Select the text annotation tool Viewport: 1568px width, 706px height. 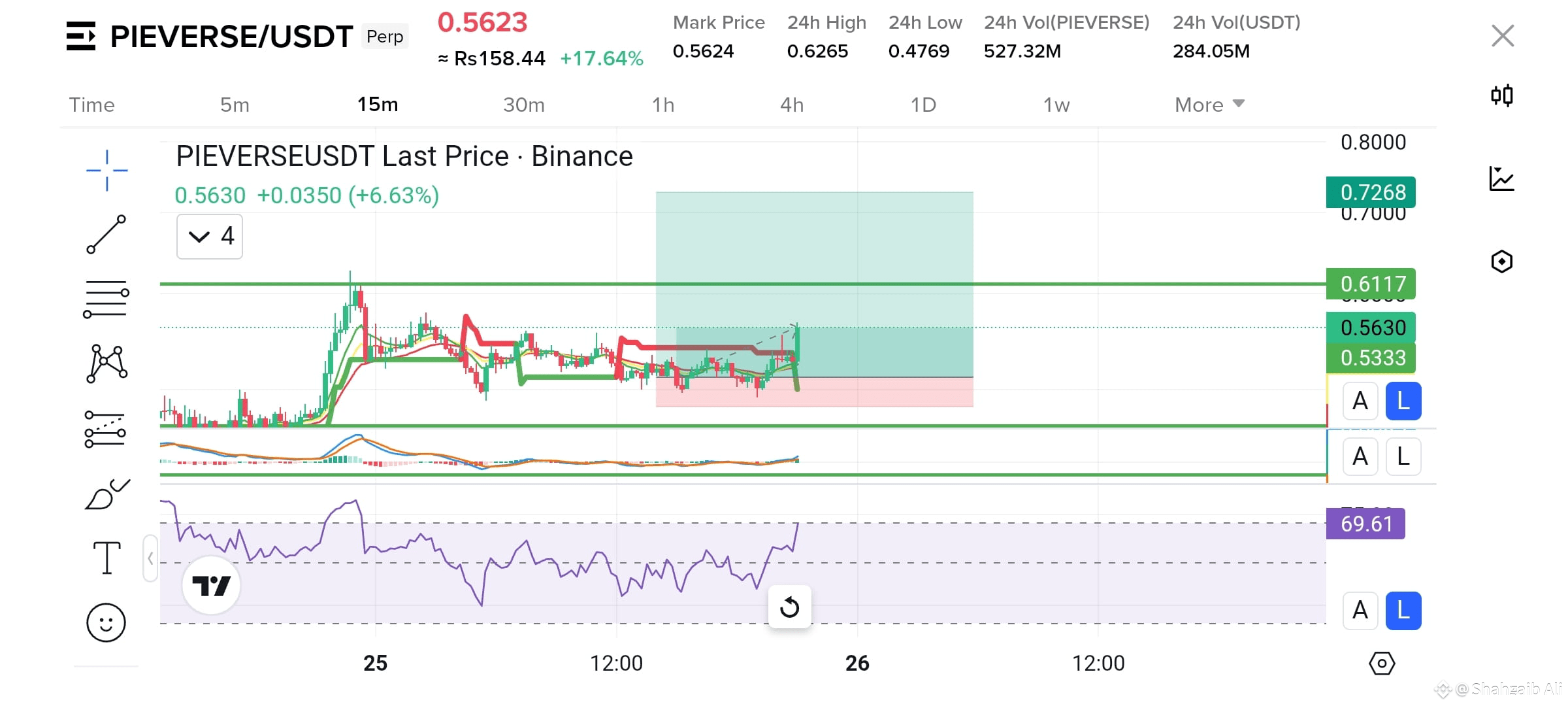[x=107, y=558]
